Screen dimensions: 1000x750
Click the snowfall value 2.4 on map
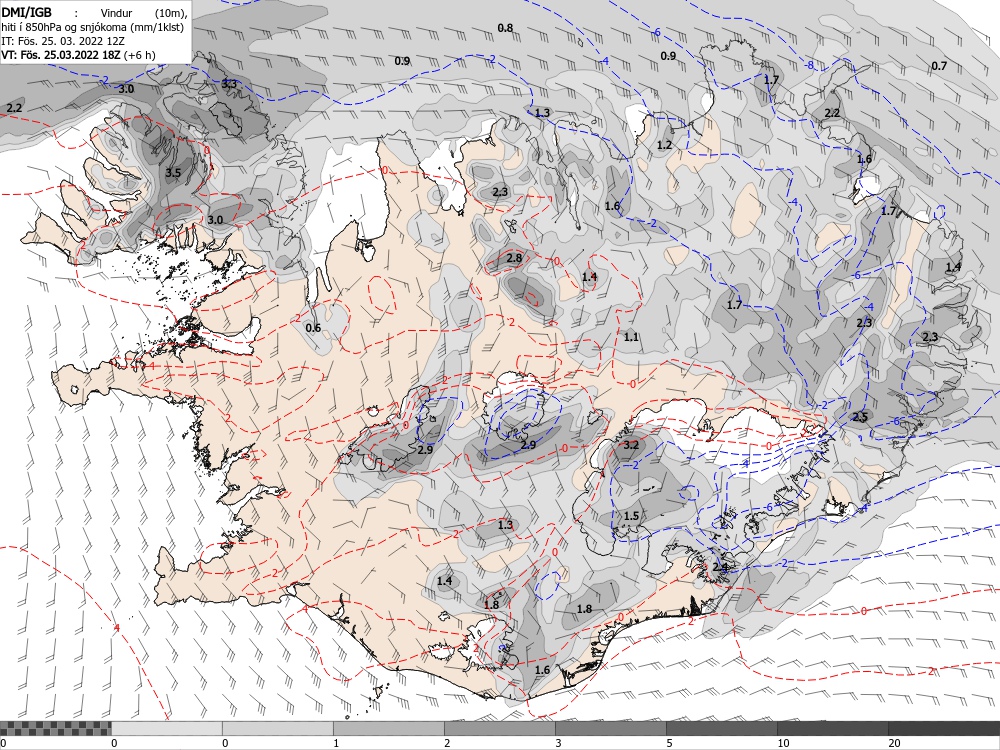[x=721, y=567]
